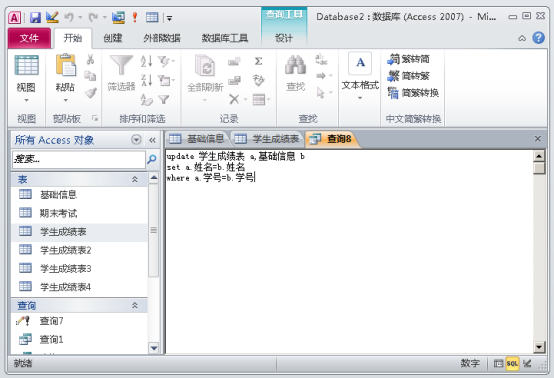Image resolution: width=554 pixels, height=378 pixels.
Task: Click the Save icon in quick access toolbar
Action: click(35, 17)
